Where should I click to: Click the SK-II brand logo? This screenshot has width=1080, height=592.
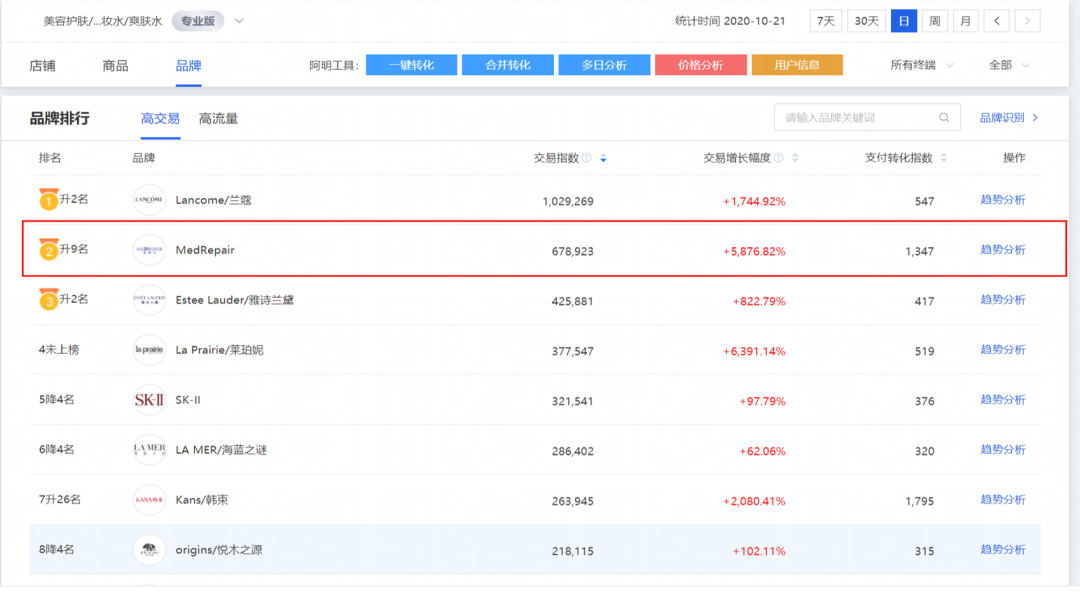[149, 400]
